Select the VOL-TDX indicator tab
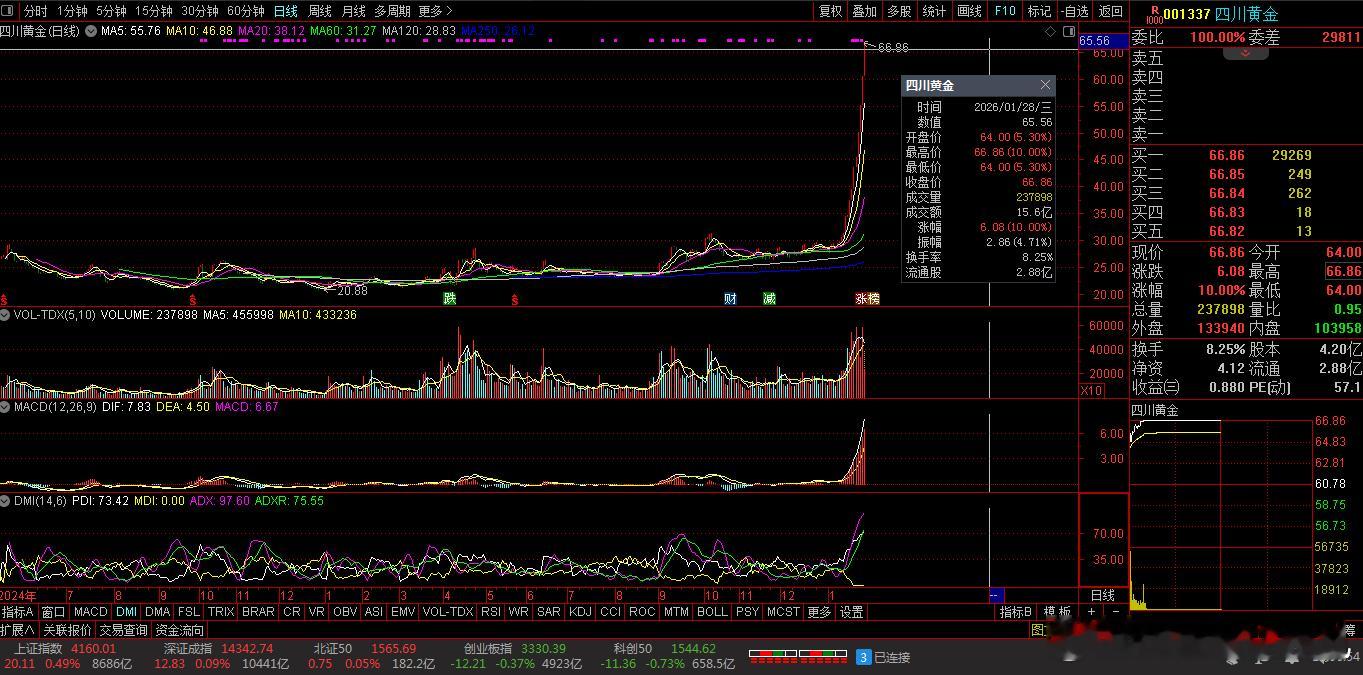The height and width of the screenshot is (675, 1363). point(448,612)
